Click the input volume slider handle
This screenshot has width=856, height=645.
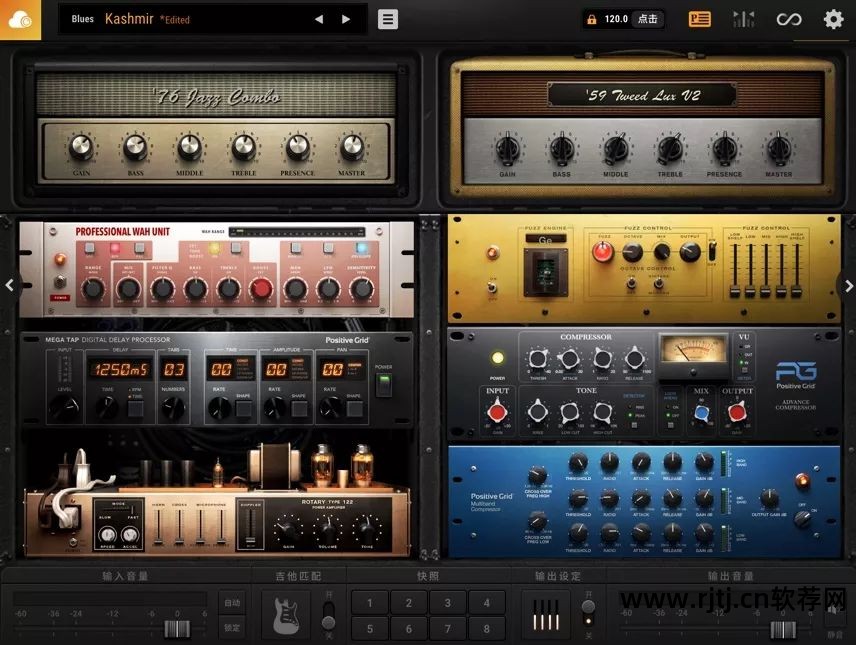(176, 629)
